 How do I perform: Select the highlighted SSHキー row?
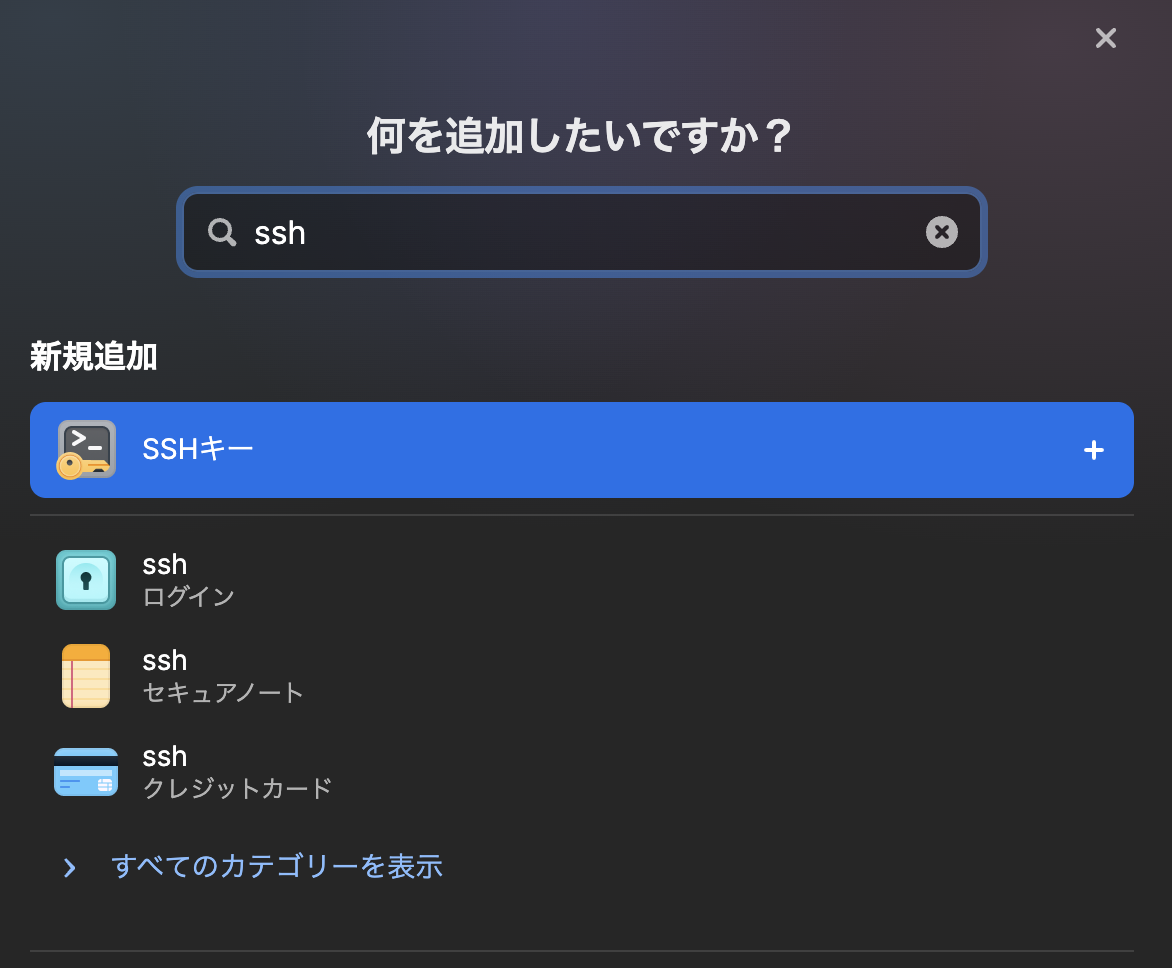[x=580, y=450]
